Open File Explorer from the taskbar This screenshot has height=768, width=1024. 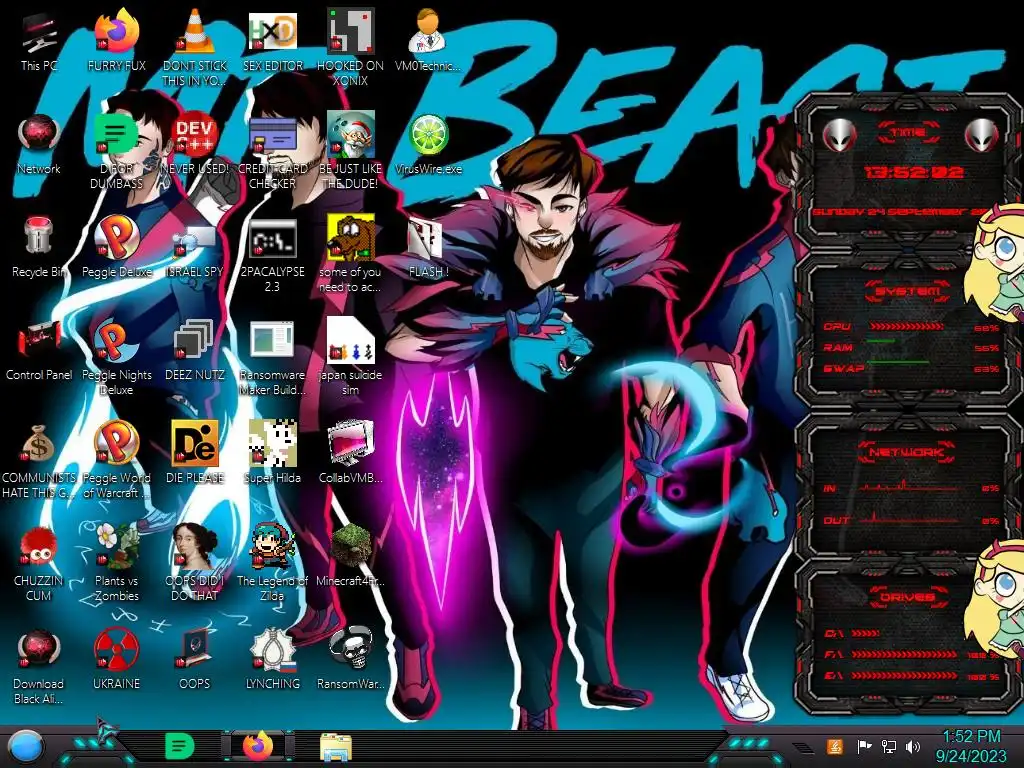click(x=336, y=747)
